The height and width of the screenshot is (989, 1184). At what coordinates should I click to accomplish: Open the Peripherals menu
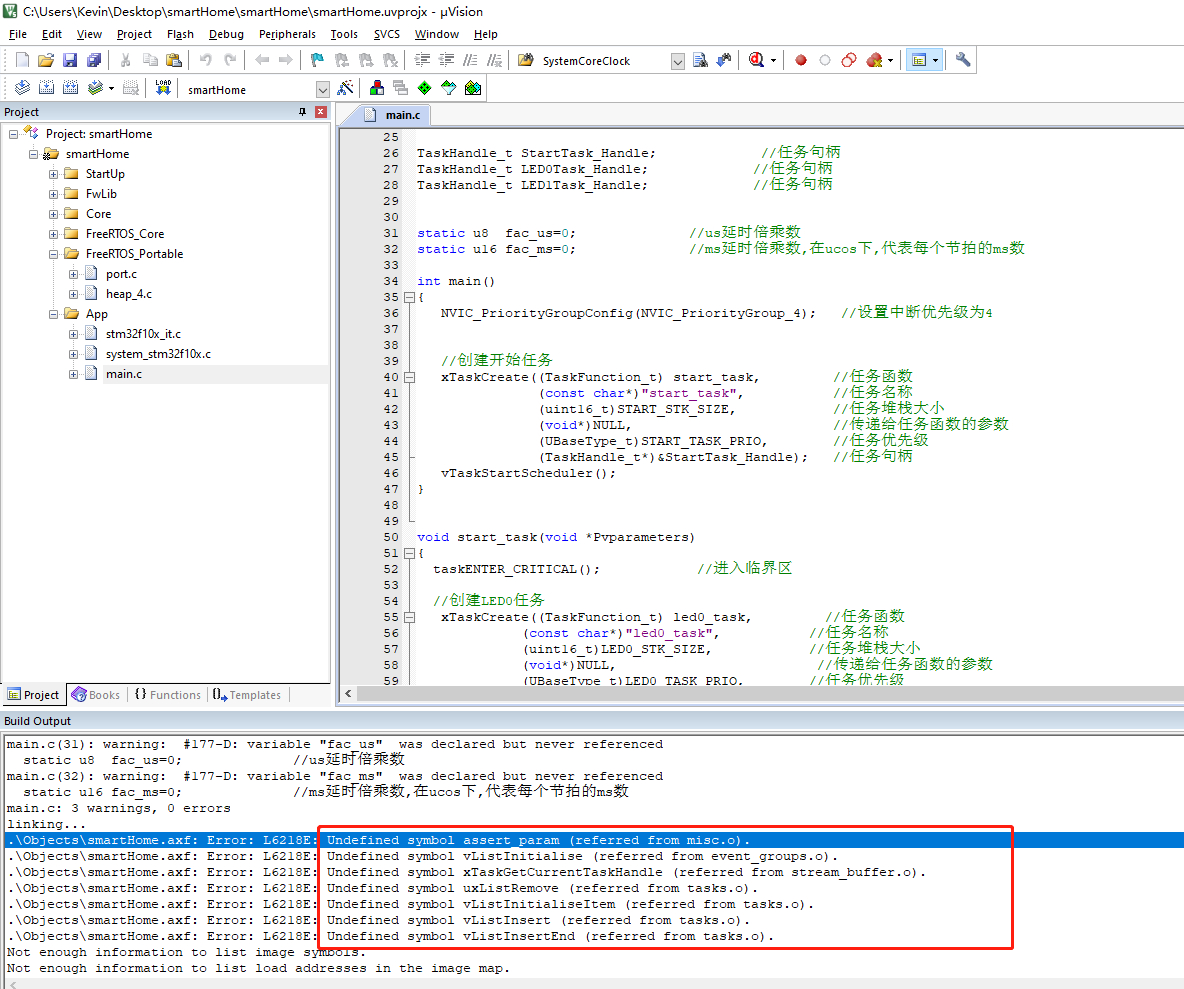click(x=287, y=33)
